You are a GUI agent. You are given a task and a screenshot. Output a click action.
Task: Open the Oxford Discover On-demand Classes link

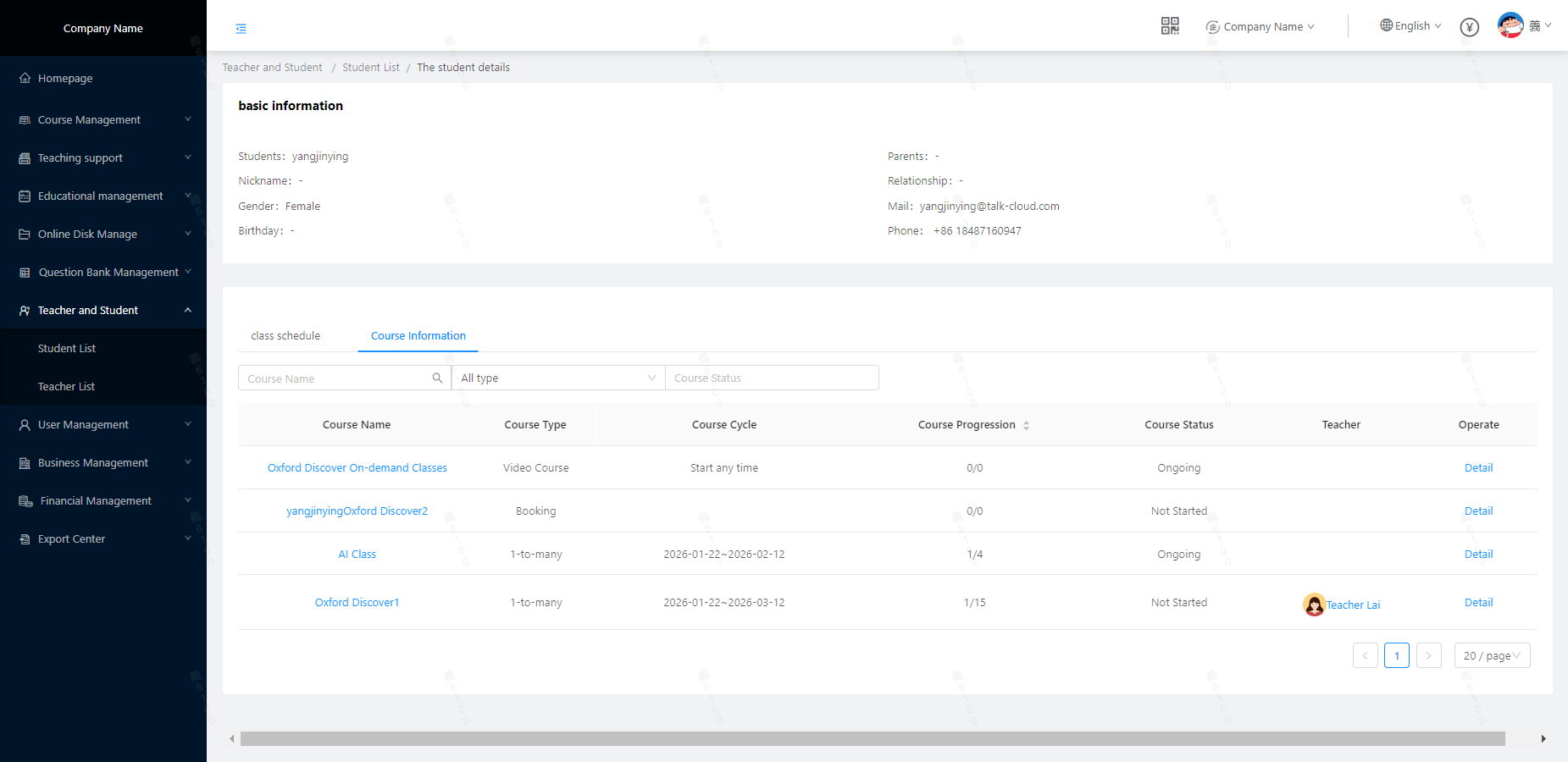357,468
